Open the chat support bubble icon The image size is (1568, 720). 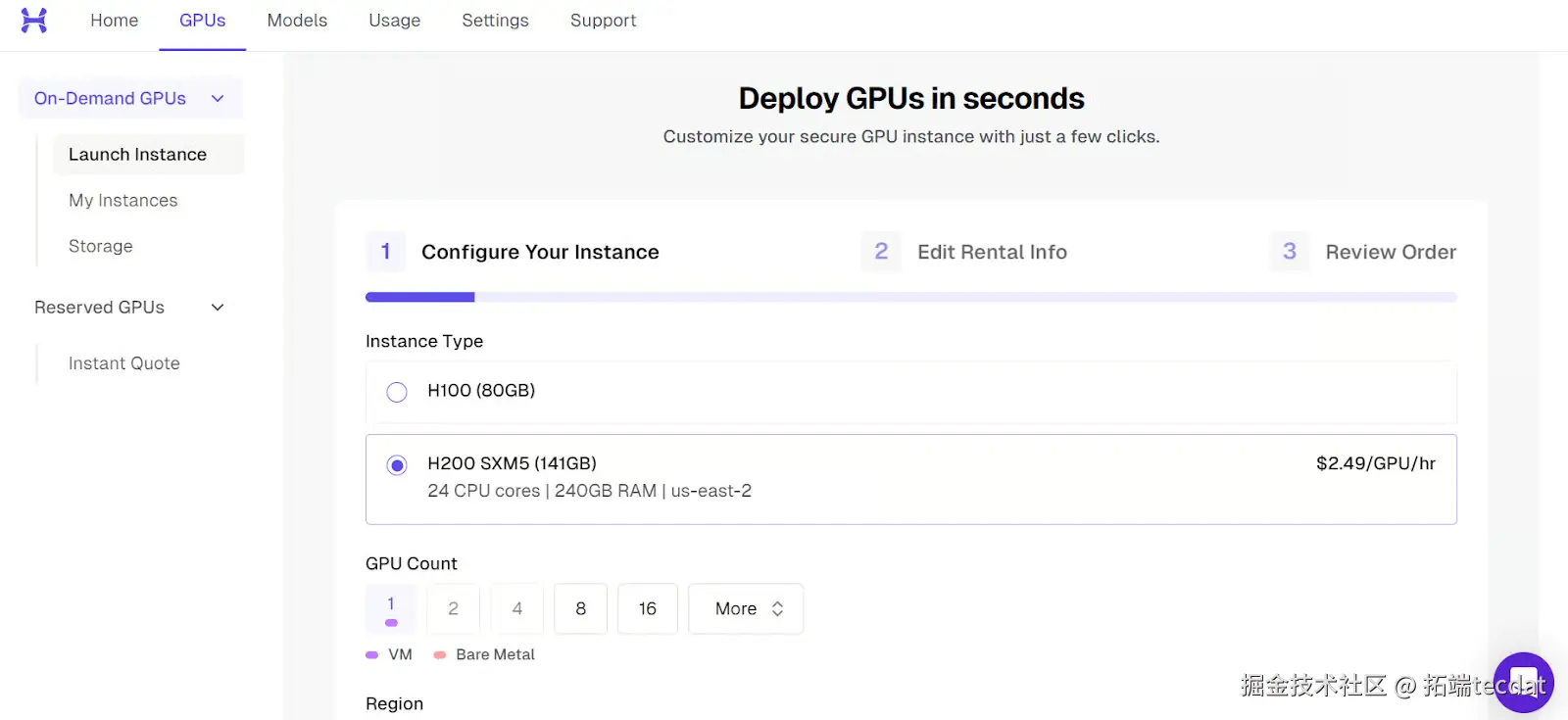pyautogui.click(x=1524, y=682)
